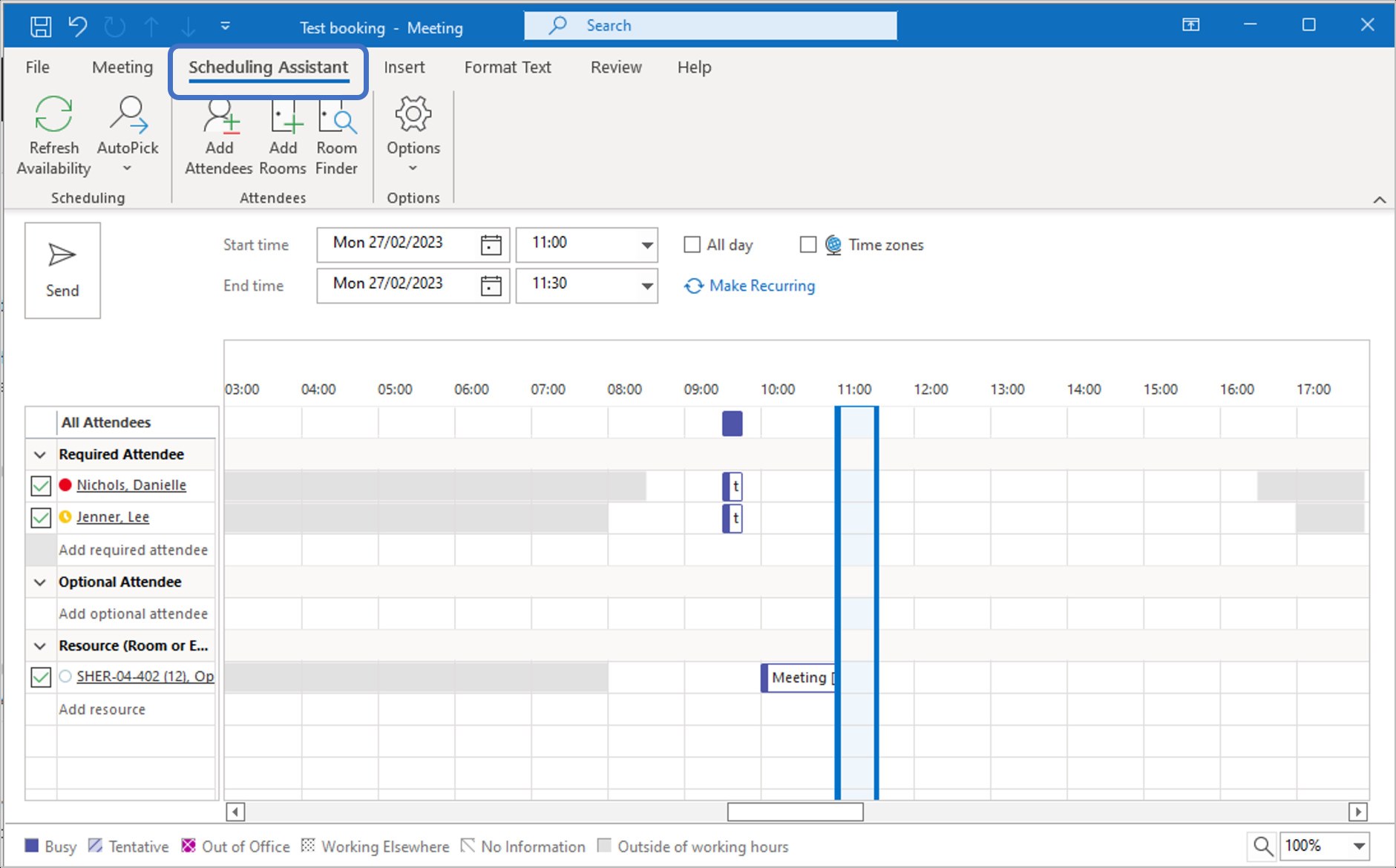Screen dimensions: 1396x868
Task: Click the Make Recurring link
Action: tap(761, 286)
